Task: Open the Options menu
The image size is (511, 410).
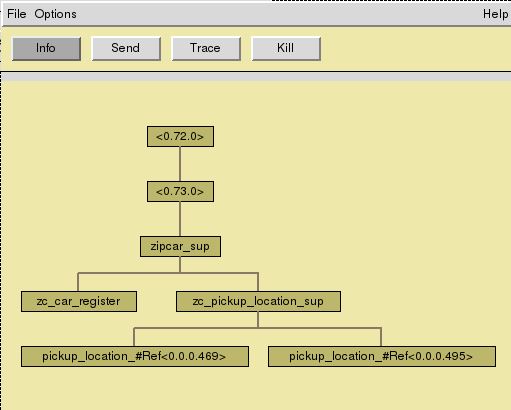Action: pyautogui.click(x=55, y=14)
